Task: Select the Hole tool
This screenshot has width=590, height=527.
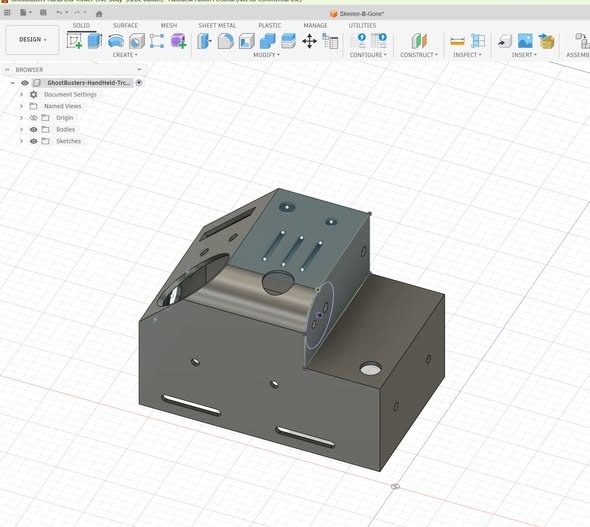Action: pyautogui.click(x=137, y=41)
